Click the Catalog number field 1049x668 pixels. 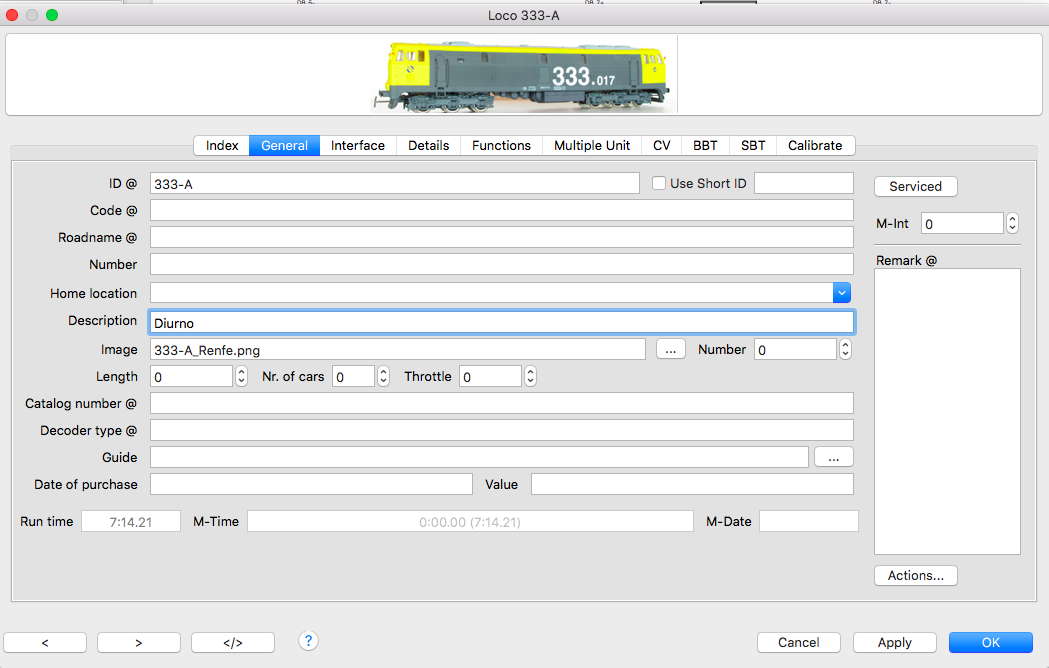click(502, 403)
